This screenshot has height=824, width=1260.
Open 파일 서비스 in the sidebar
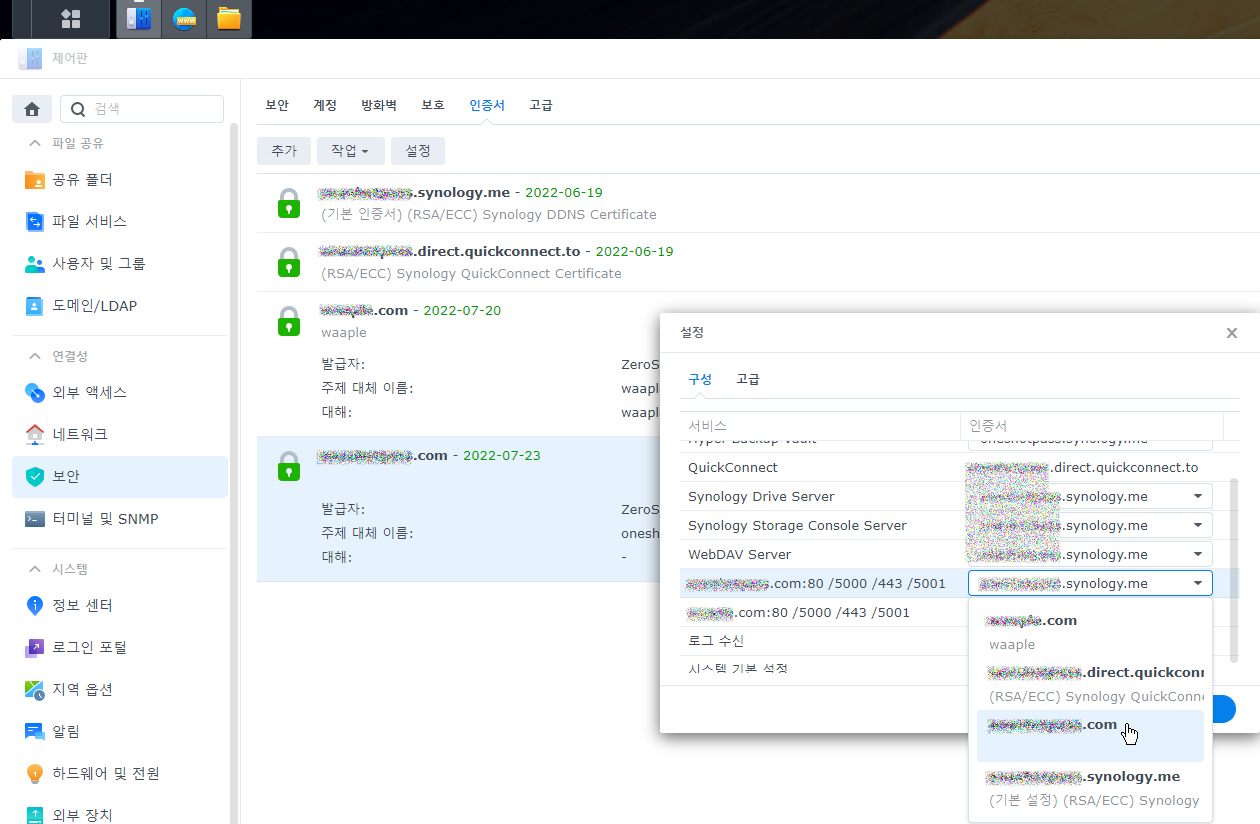click(x=120, y=222)
